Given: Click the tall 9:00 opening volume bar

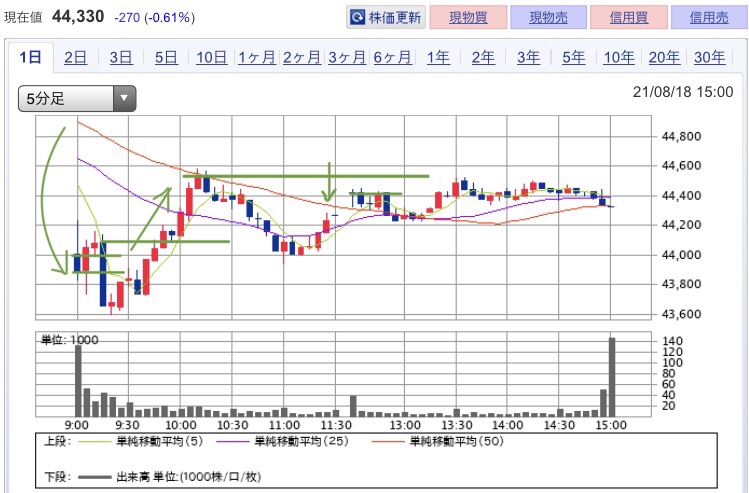Looking at the screenshot, I should click(x=78, y=381).
